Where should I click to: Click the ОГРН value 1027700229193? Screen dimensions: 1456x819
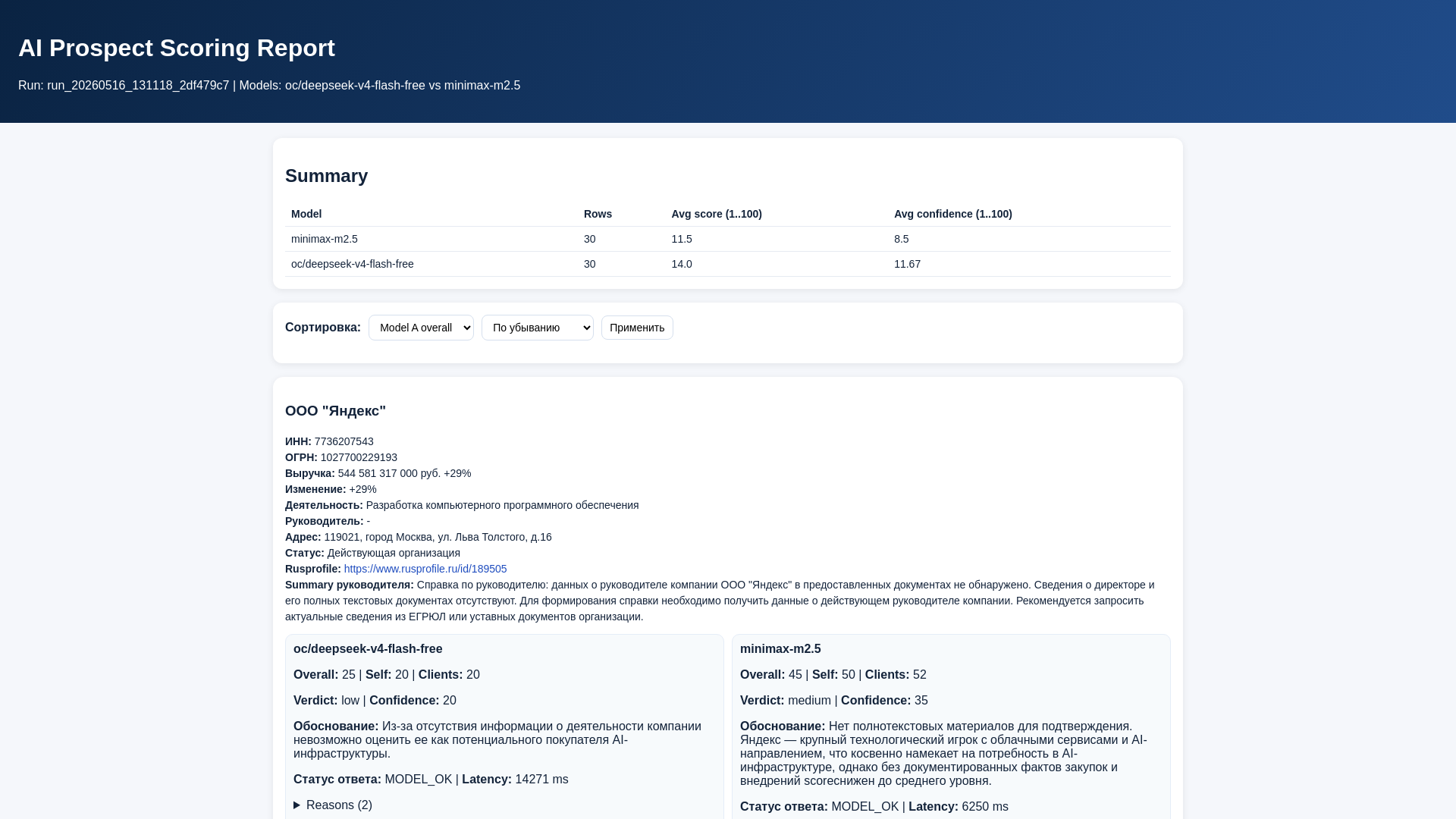[x=359, y=457]
